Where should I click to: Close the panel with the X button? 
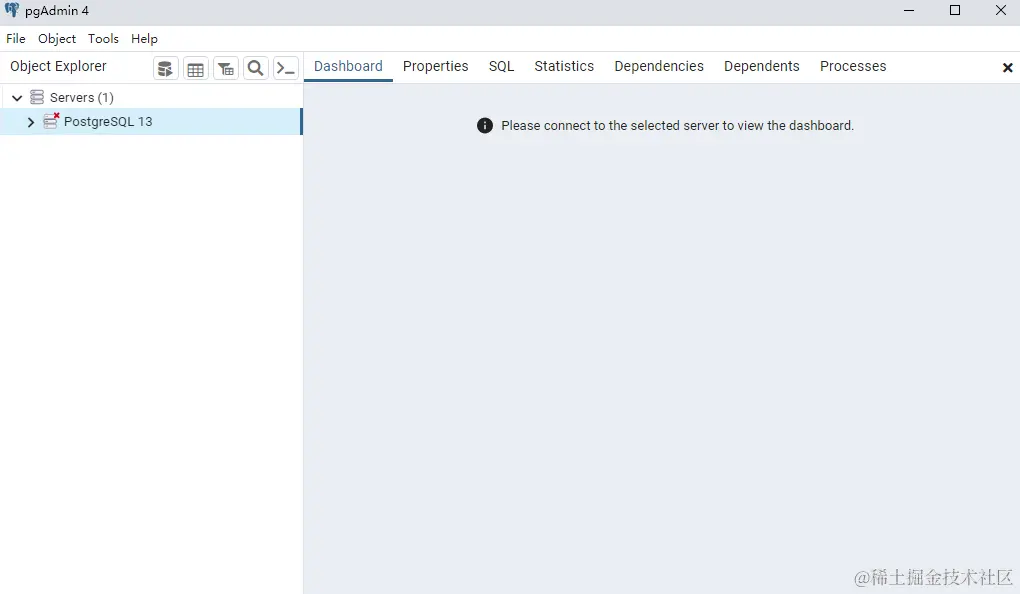click(1008, 68)
